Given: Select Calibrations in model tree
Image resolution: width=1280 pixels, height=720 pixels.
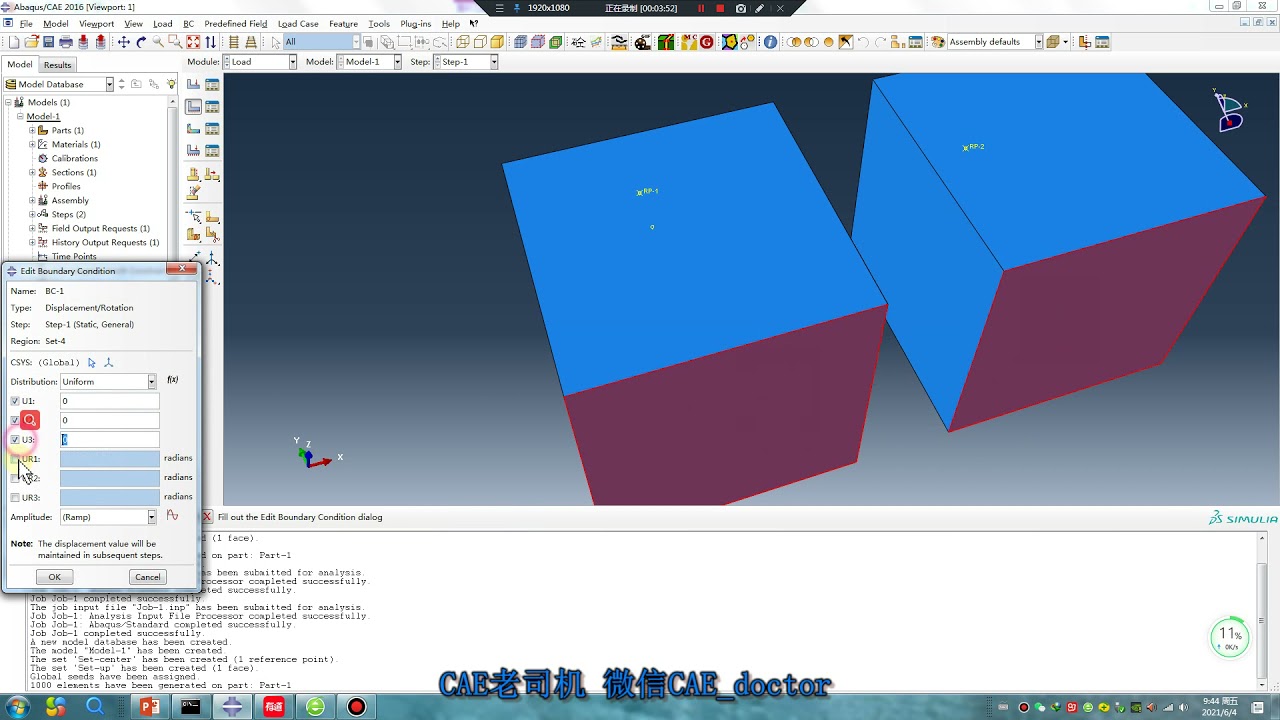Looking at the screenshot, I should 75,158.
